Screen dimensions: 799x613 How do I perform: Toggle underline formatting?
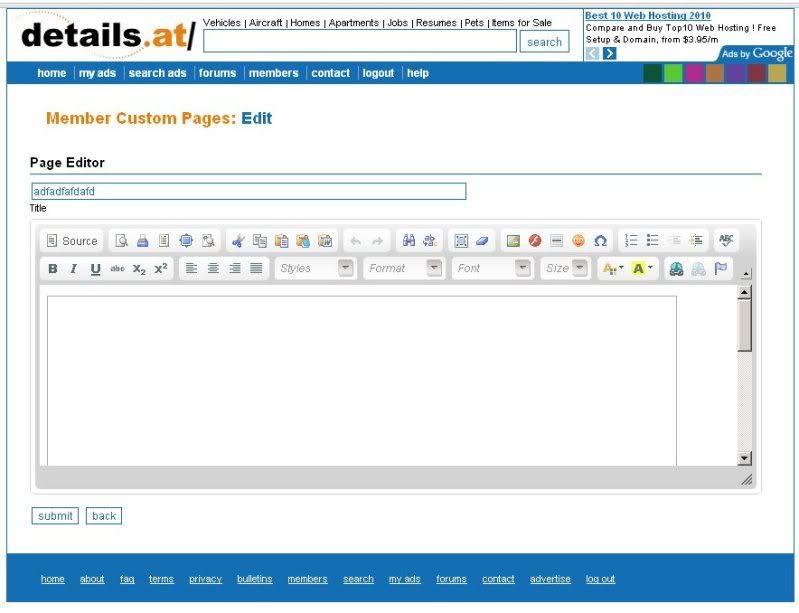coord(95,268)
